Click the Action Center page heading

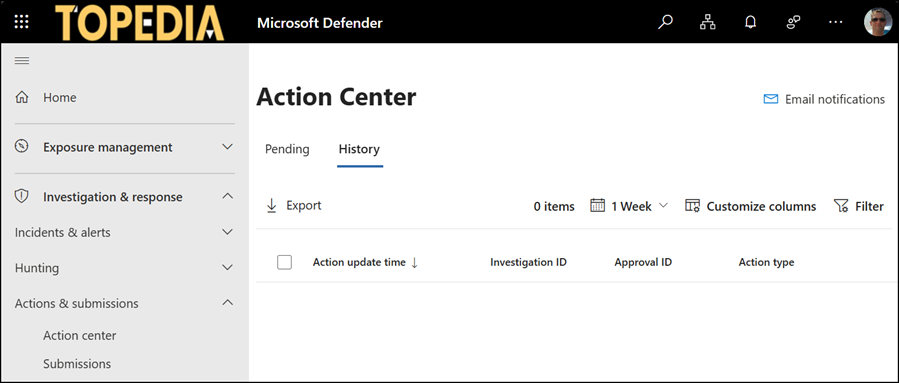tap(336, 97)
